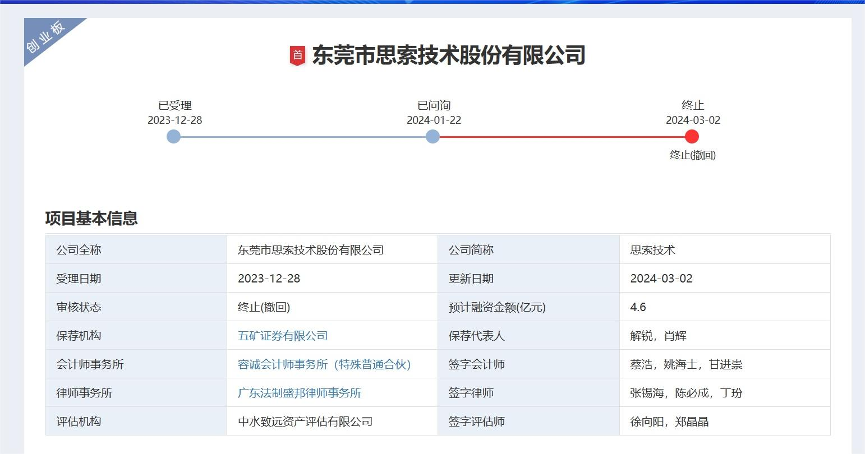Click the 更新日期 table label

(x=471, y=279)
